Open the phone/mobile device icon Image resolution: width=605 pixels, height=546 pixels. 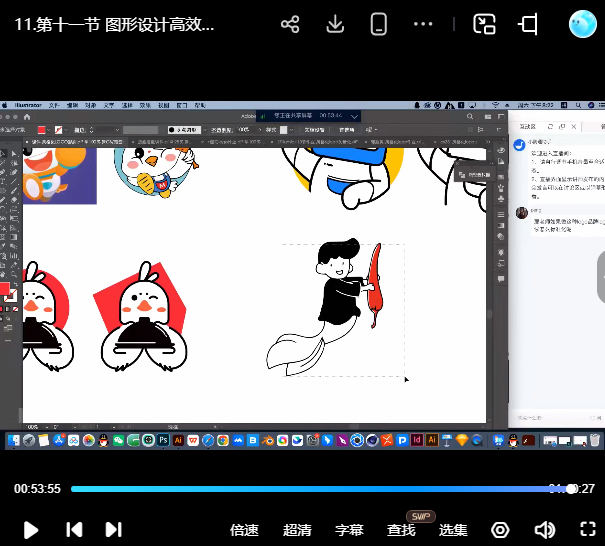379,24
